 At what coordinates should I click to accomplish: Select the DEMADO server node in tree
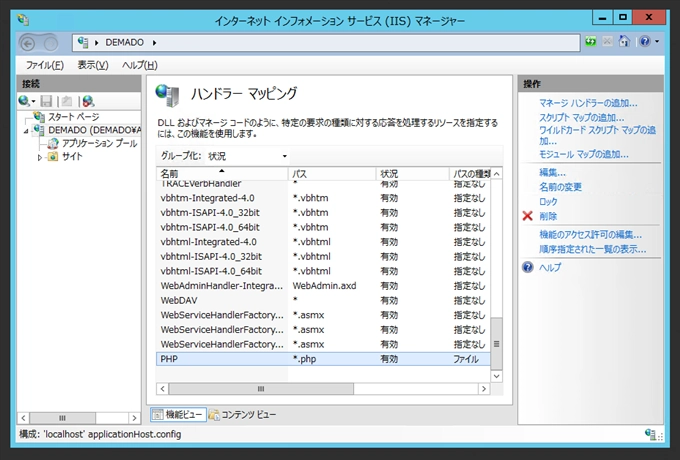tap(95, 130)
